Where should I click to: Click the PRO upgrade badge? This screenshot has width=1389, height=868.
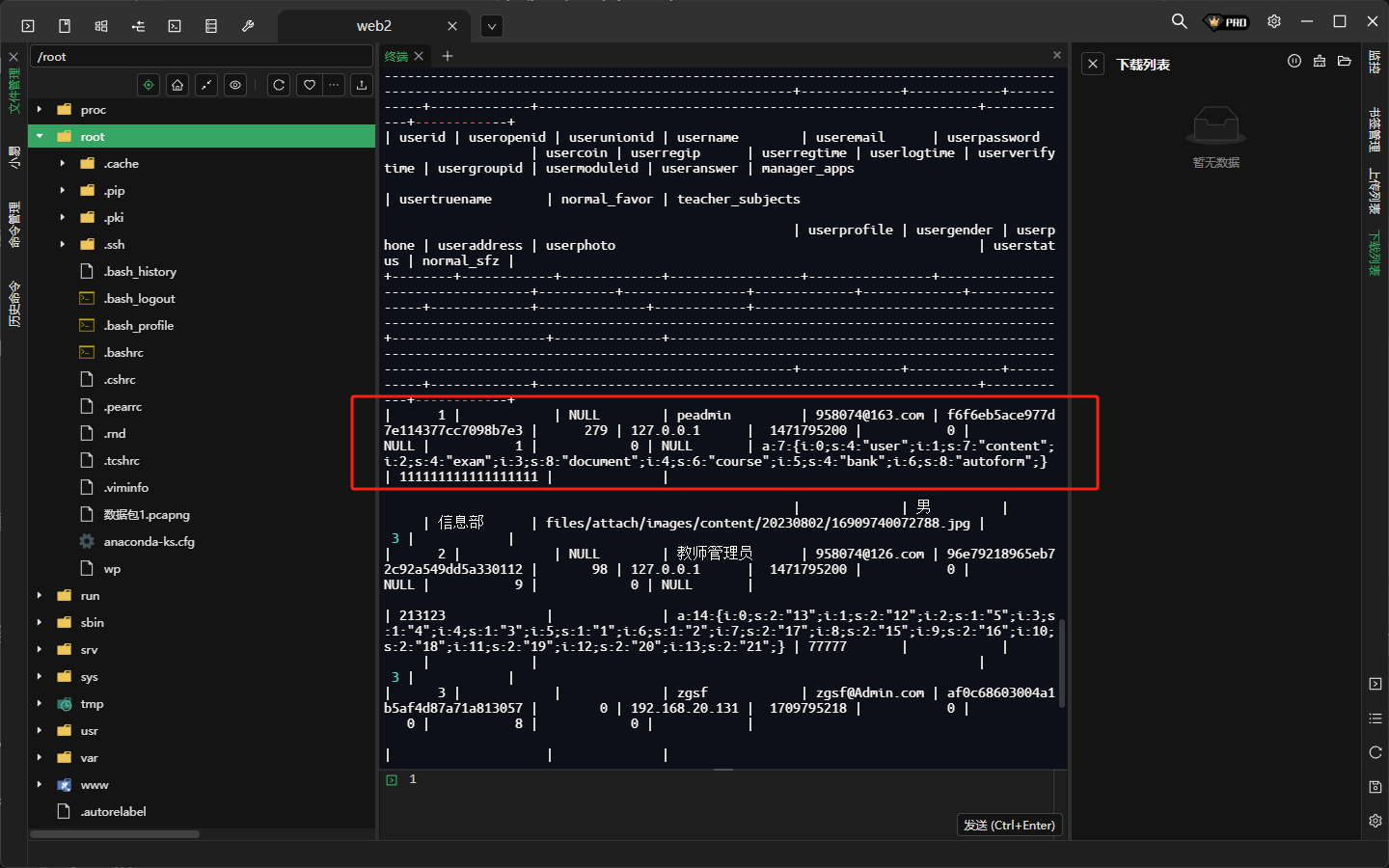(x=1227, y=22)
